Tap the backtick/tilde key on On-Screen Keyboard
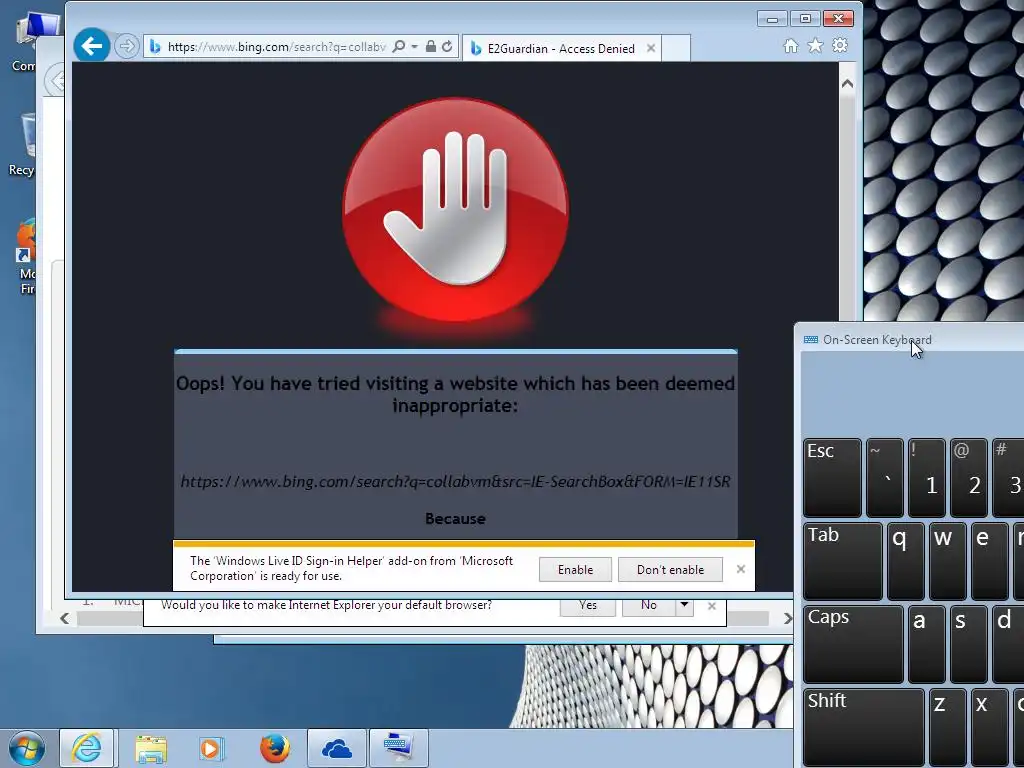This screenshot has width=1024, height=768. pos(884,477)
